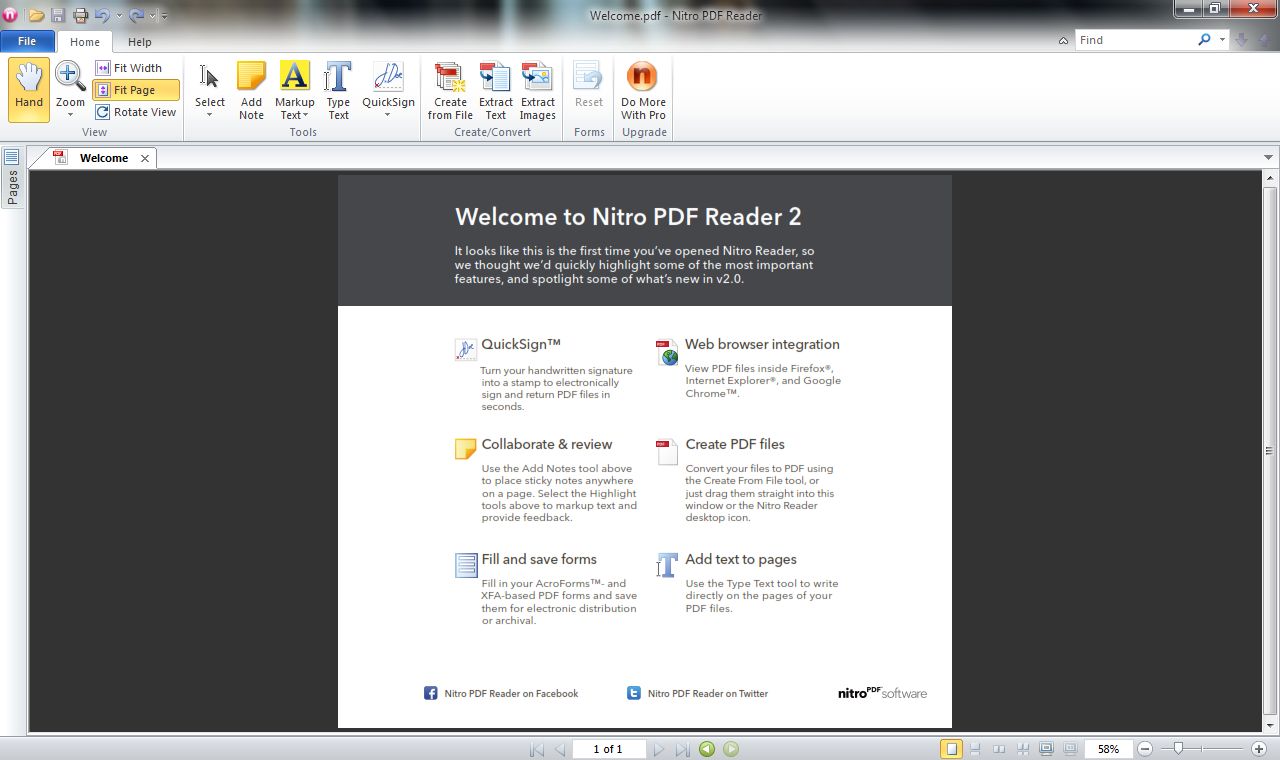1280x760 pixels.
Task: Click the 58% zoom percentage field
Action: [1108, 749]
